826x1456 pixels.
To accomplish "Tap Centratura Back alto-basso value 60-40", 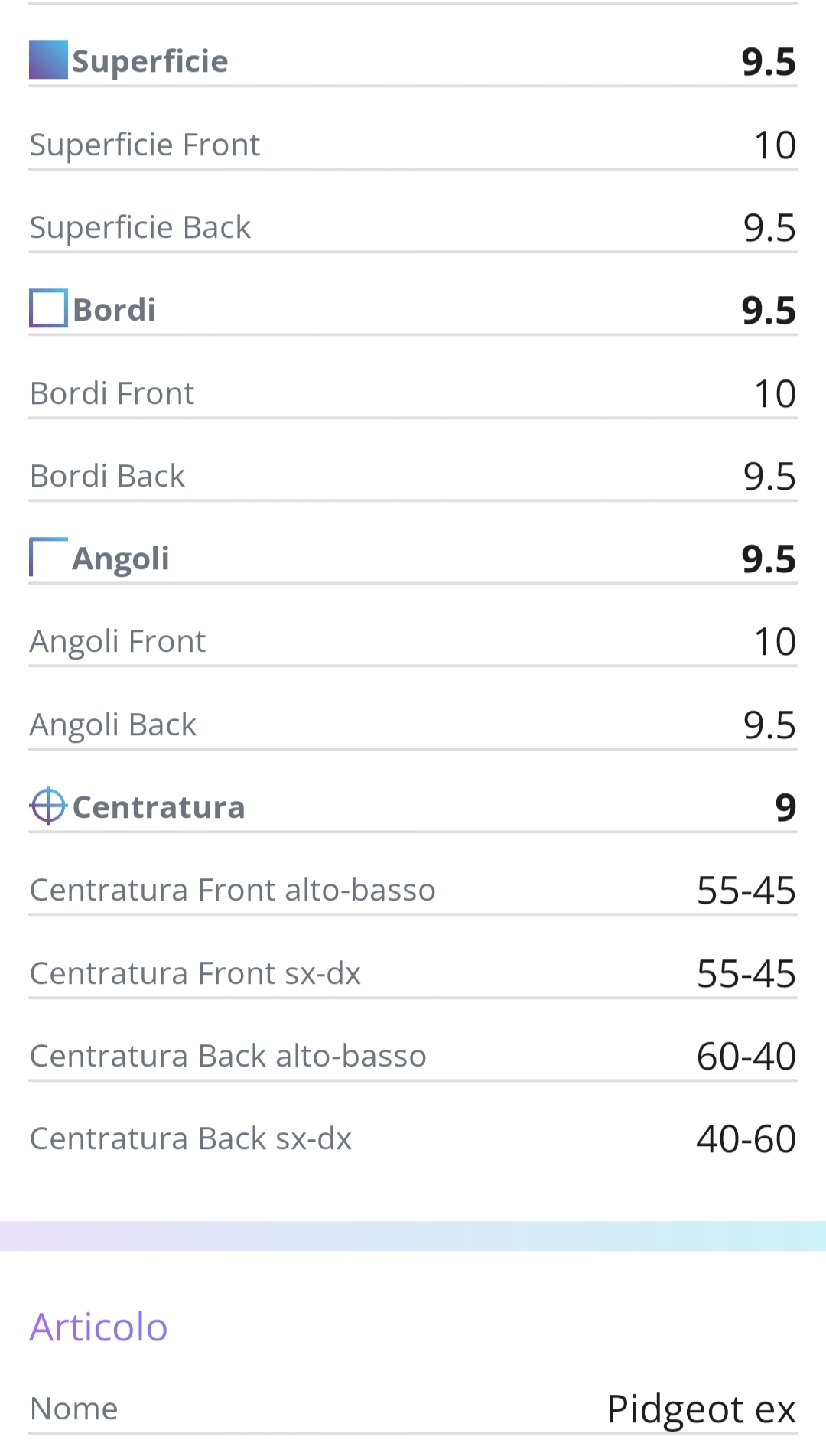I will point(746,1057).
